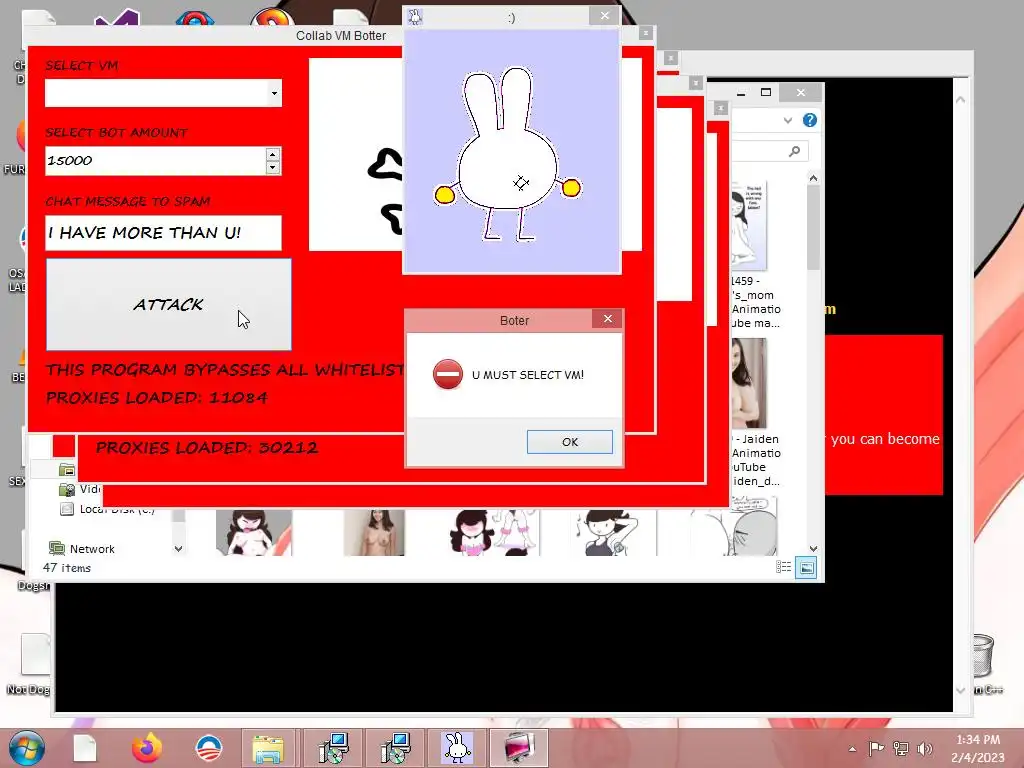
Task: Open the Select VM dropdown
Action: click(274, 93)
